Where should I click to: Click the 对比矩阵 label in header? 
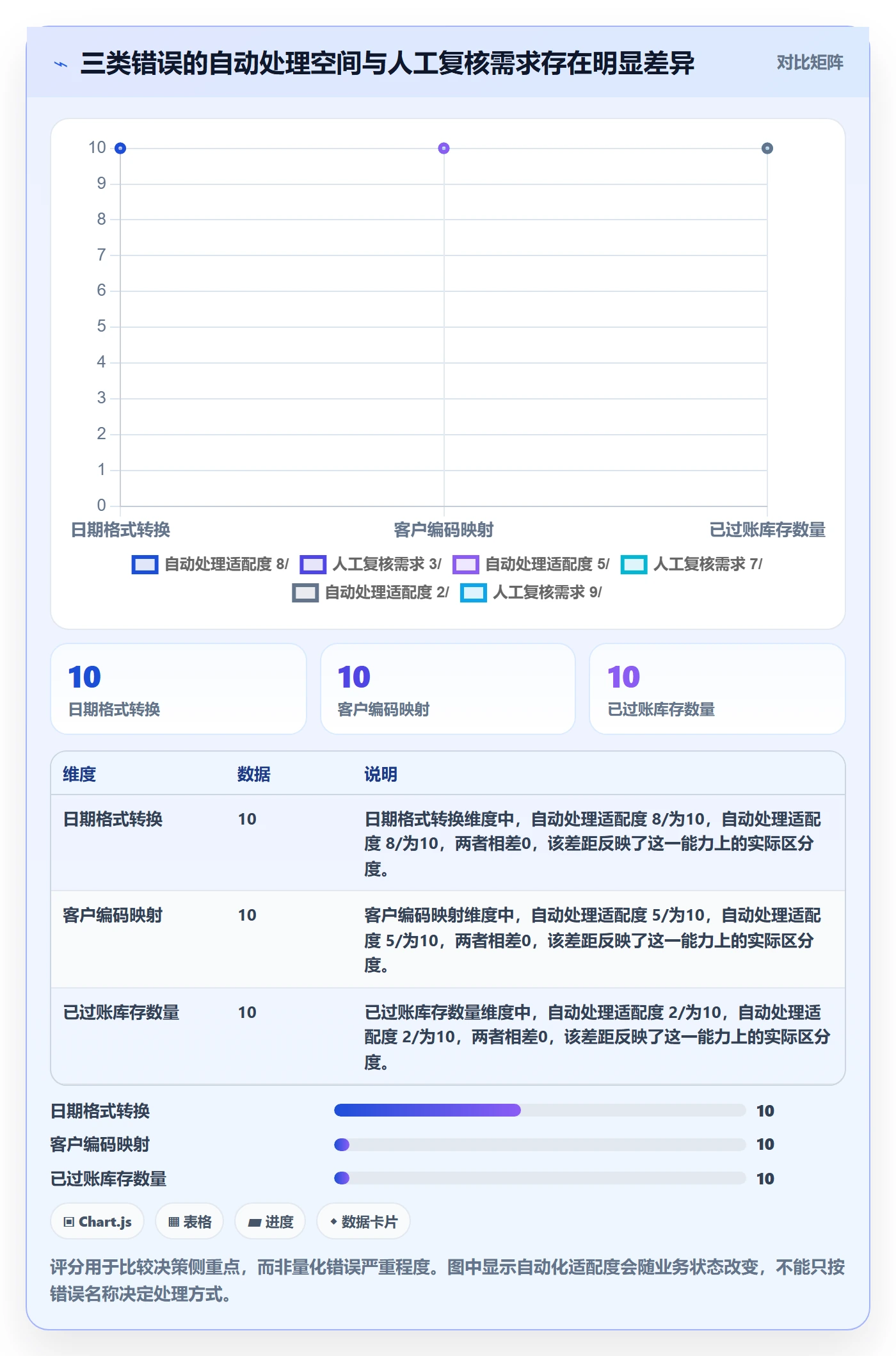click(810, 63)
